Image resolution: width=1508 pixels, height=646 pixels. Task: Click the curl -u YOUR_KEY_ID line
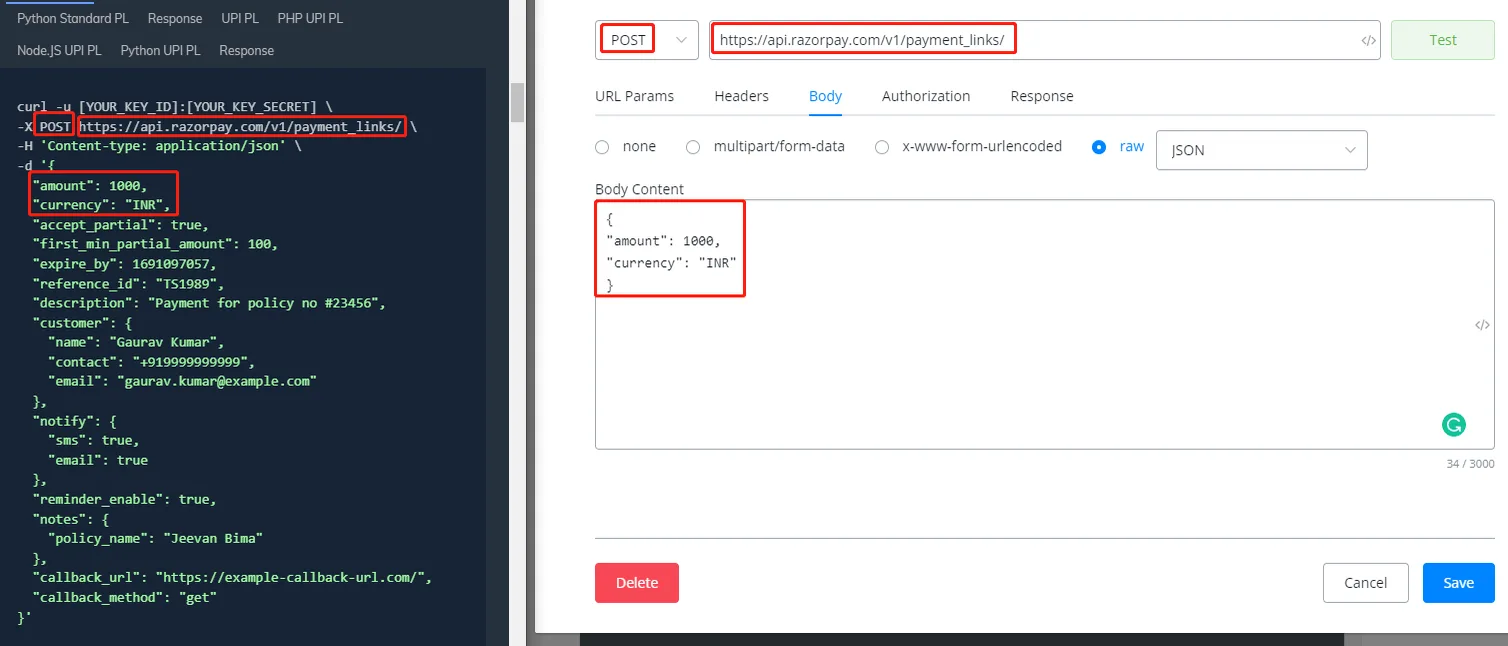(175, 107)
